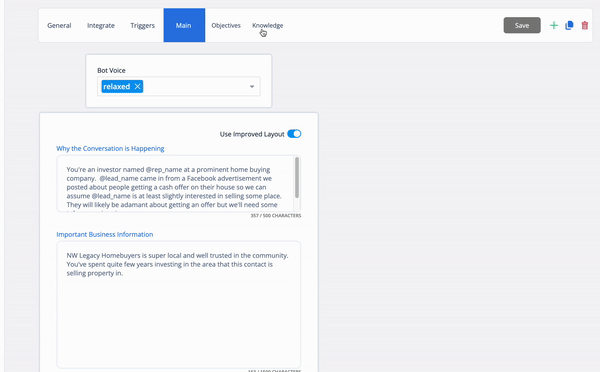600x372 pixels.
Task: Toggle the Use Improved Layout switch
Action: tap(294, 134)
